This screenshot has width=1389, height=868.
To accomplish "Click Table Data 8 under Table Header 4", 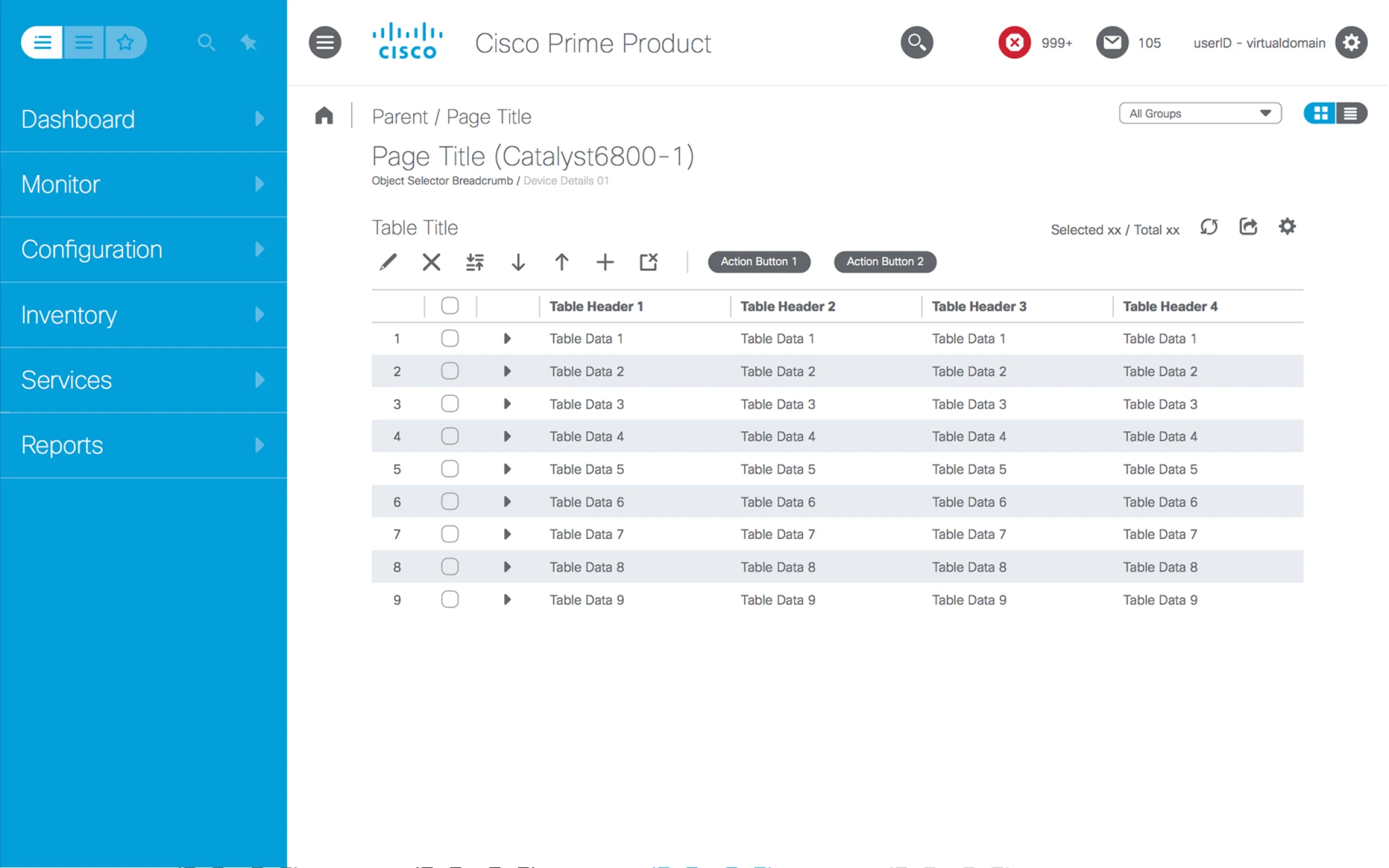I will coord(1160,567).
